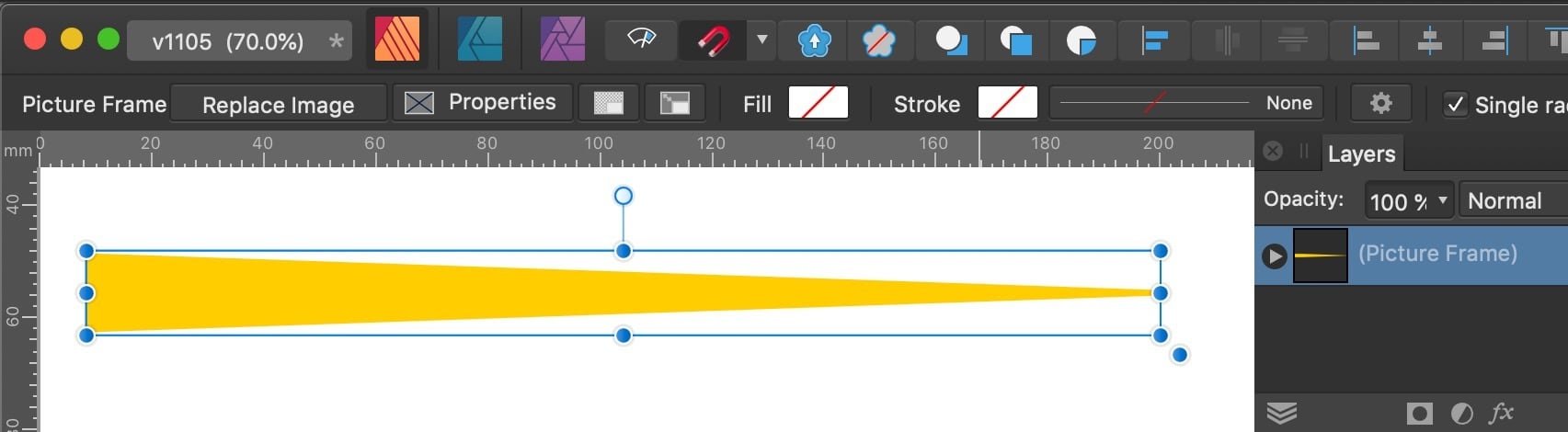Open snapping options dropdown arrow
The image size is (1568, 432).
(x=761, y=40)
